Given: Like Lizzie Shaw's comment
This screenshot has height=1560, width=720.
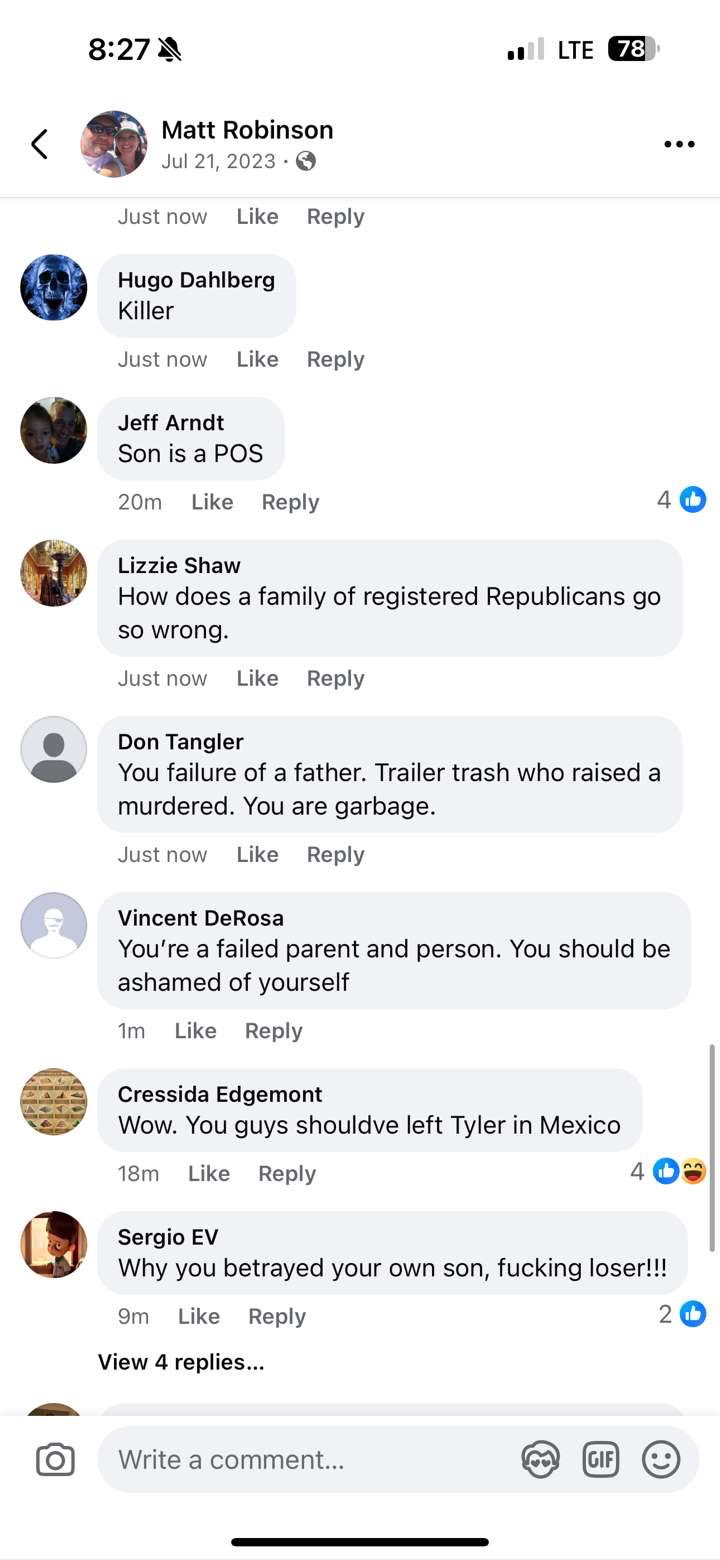Looking at the screenshot, I should point(257,678).
